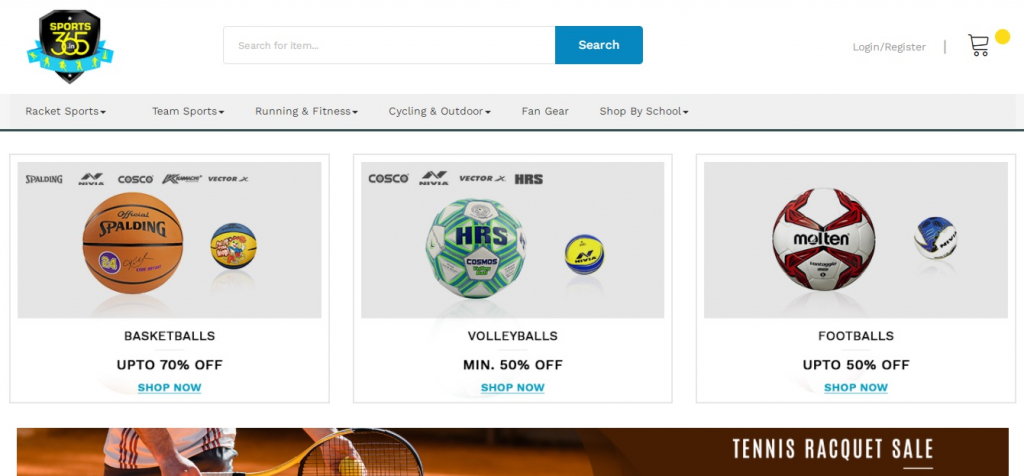The height and width of the screenshot is (476, 1024).
Task: Open the shopping cart icon
Action: pos(978,45)
